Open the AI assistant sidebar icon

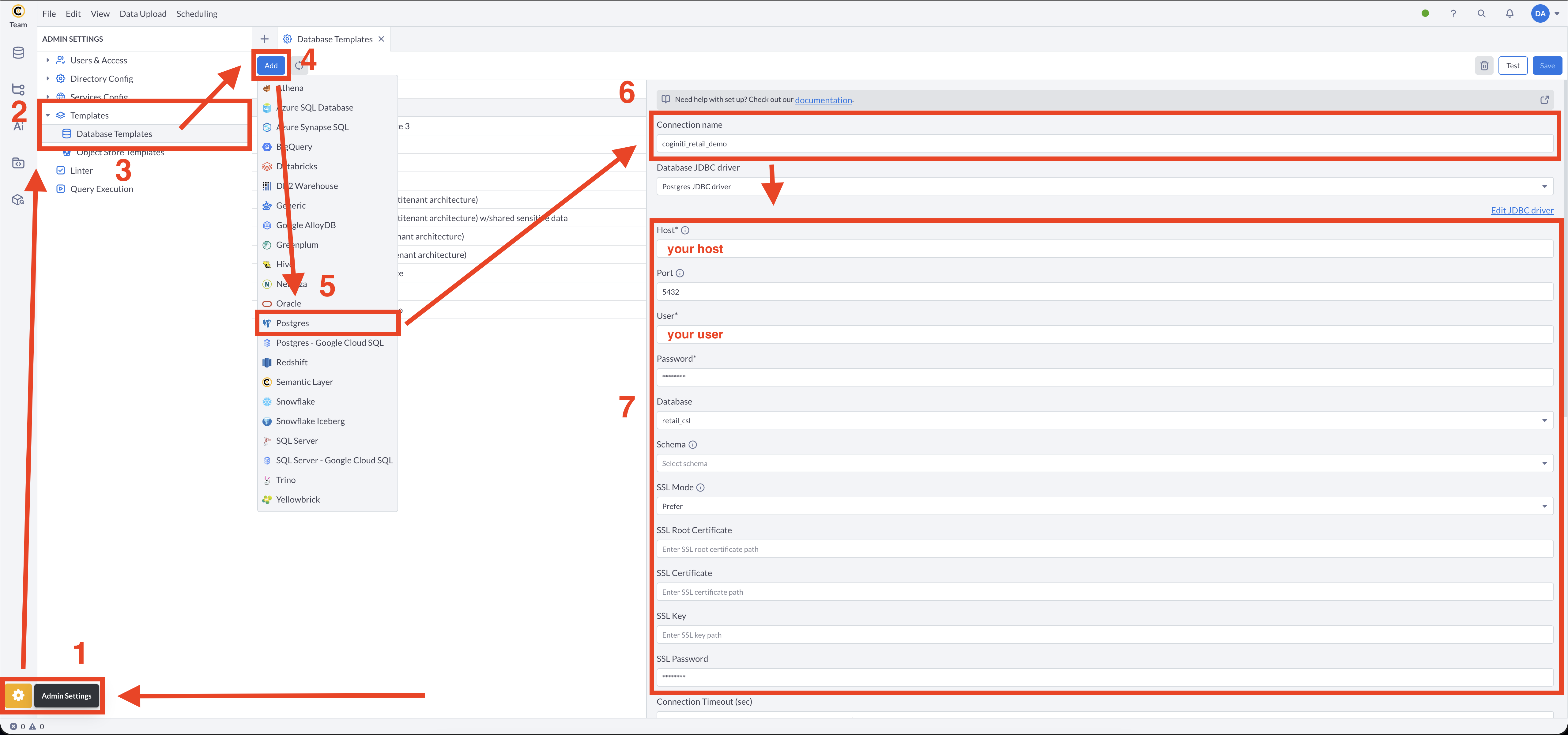pyautogui.click(x=18, y=126)
